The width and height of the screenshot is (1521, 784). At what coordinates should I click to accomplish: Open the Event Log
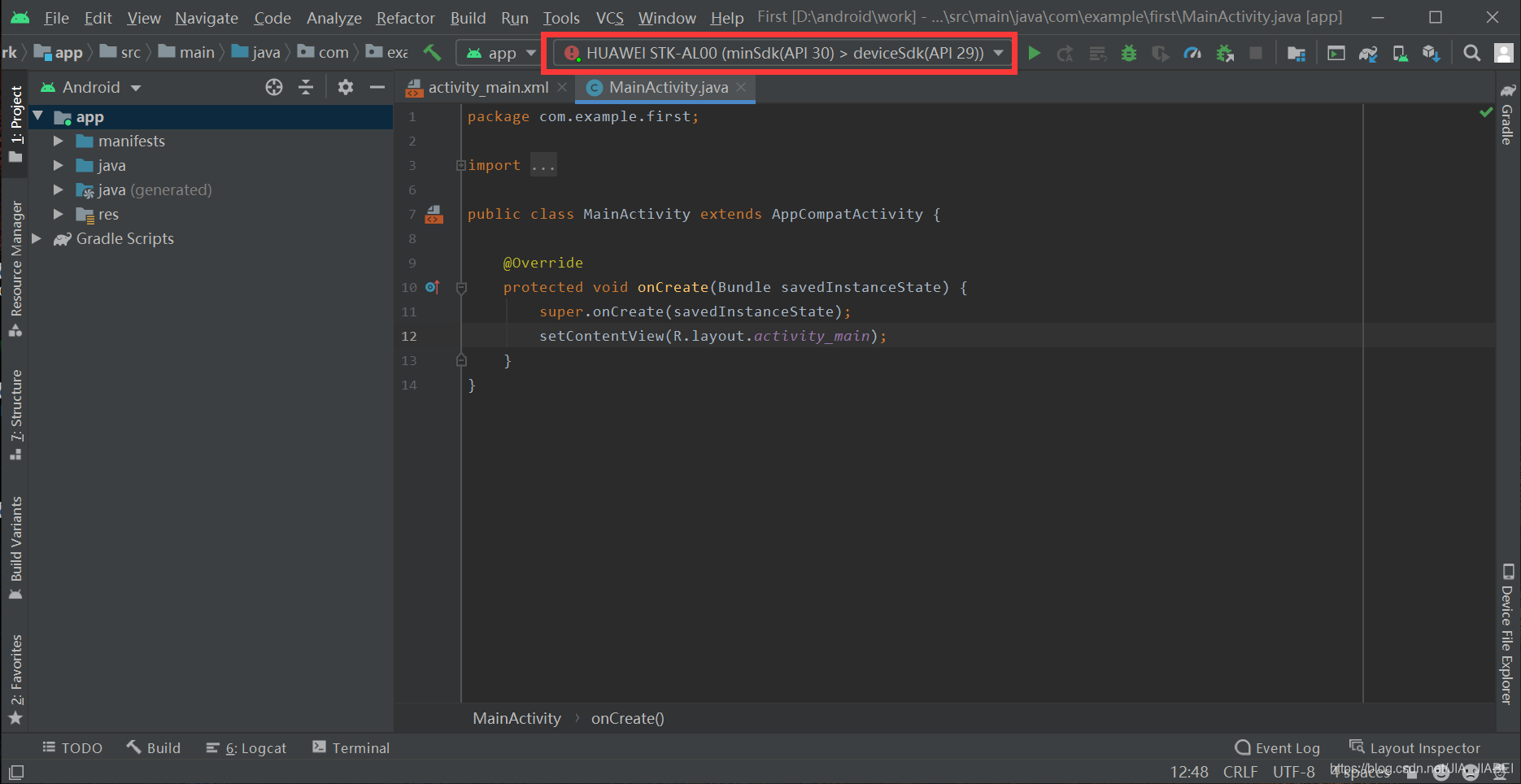tap(1278, 748)
